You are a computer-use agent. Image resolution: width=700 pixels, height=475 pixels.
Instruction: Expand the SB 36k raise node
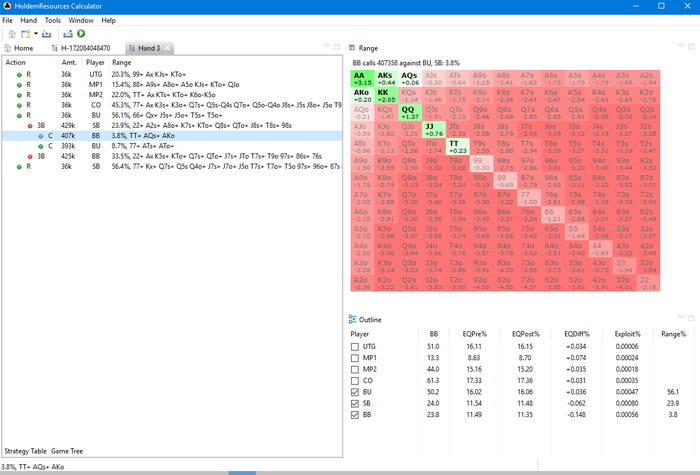(x=9, y=167)
